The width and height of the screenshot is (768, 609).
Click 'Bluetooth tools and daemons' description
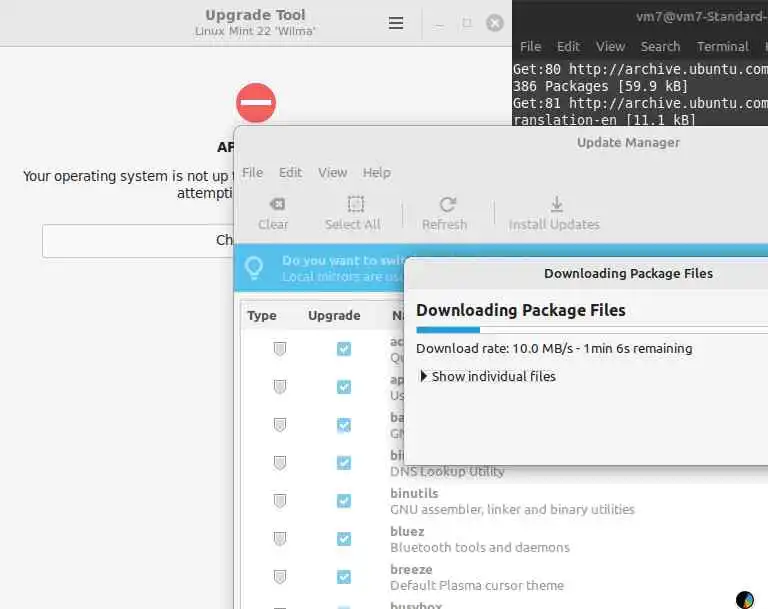click(480, 547)
